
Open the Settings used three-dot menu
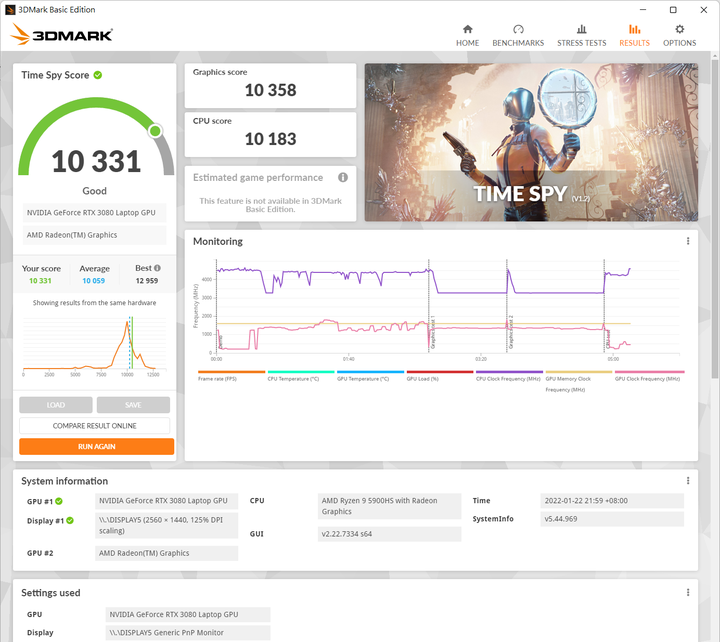[687, 592]
